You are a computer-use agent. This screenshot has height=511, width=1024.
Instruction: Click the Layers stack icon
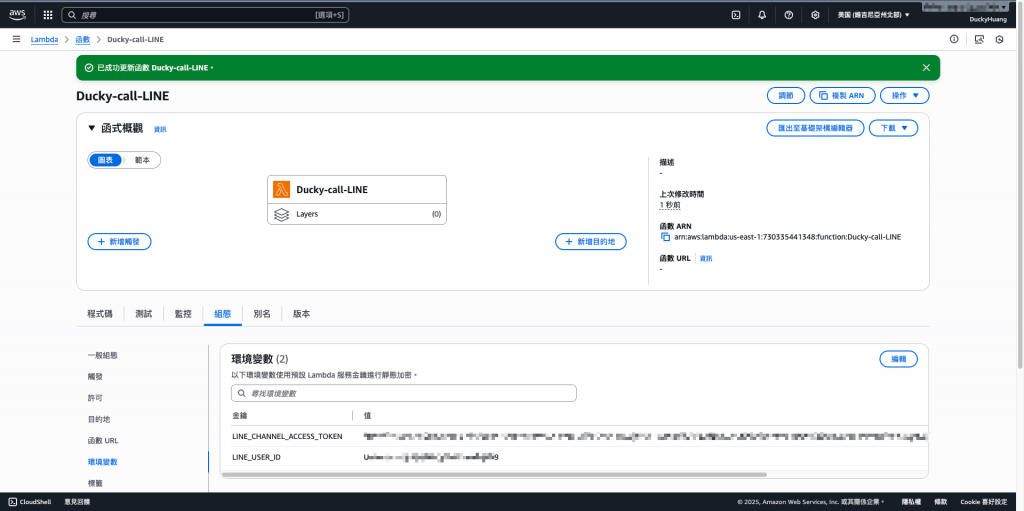click(x=281, y=214)
